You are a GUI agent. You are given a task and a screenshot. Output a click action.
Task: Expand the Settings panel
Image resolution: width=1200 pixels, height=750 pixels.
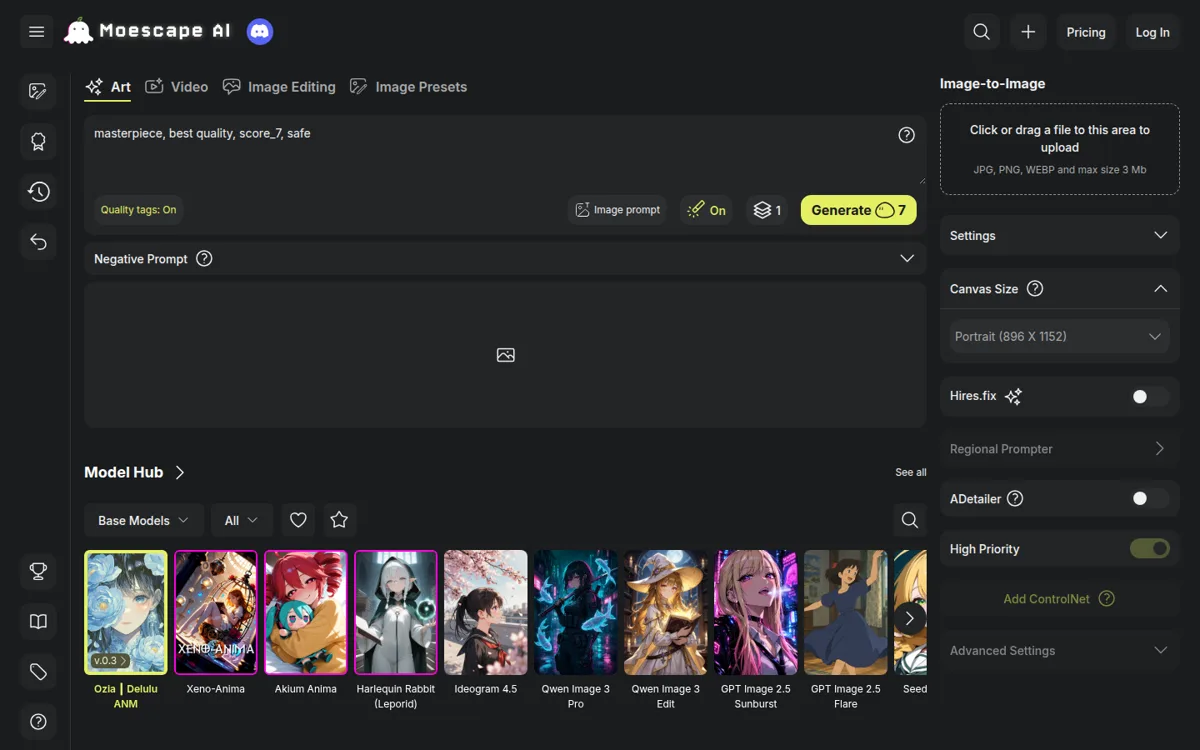tap(1060, 236)
